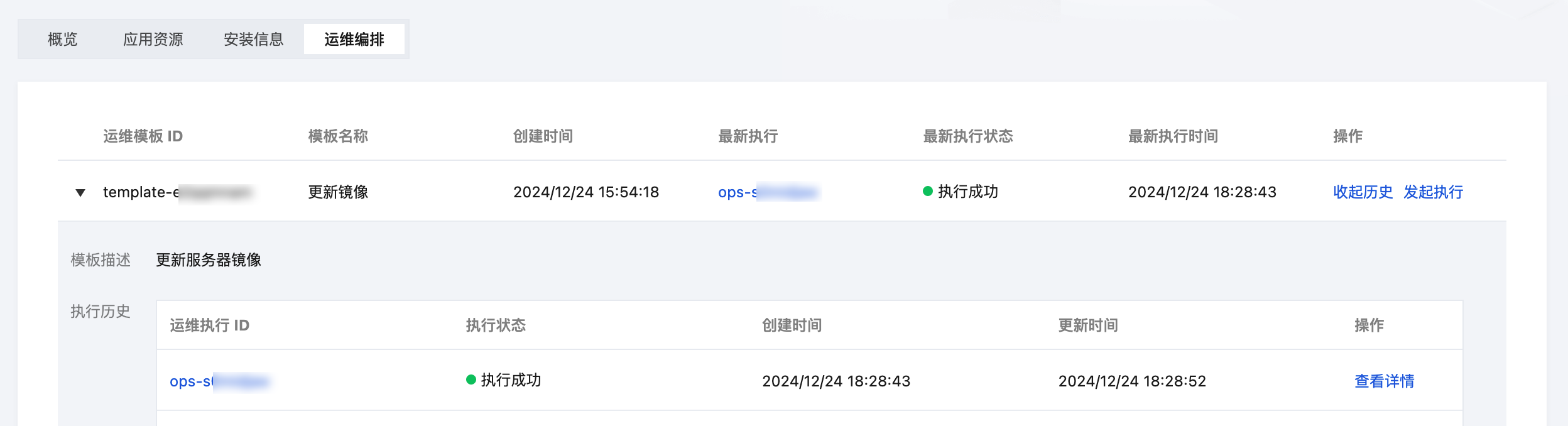The height and width of the screenshot is (426, 1568).
Task: Click template name 更新镜像 cell
Action: [338, 192]
